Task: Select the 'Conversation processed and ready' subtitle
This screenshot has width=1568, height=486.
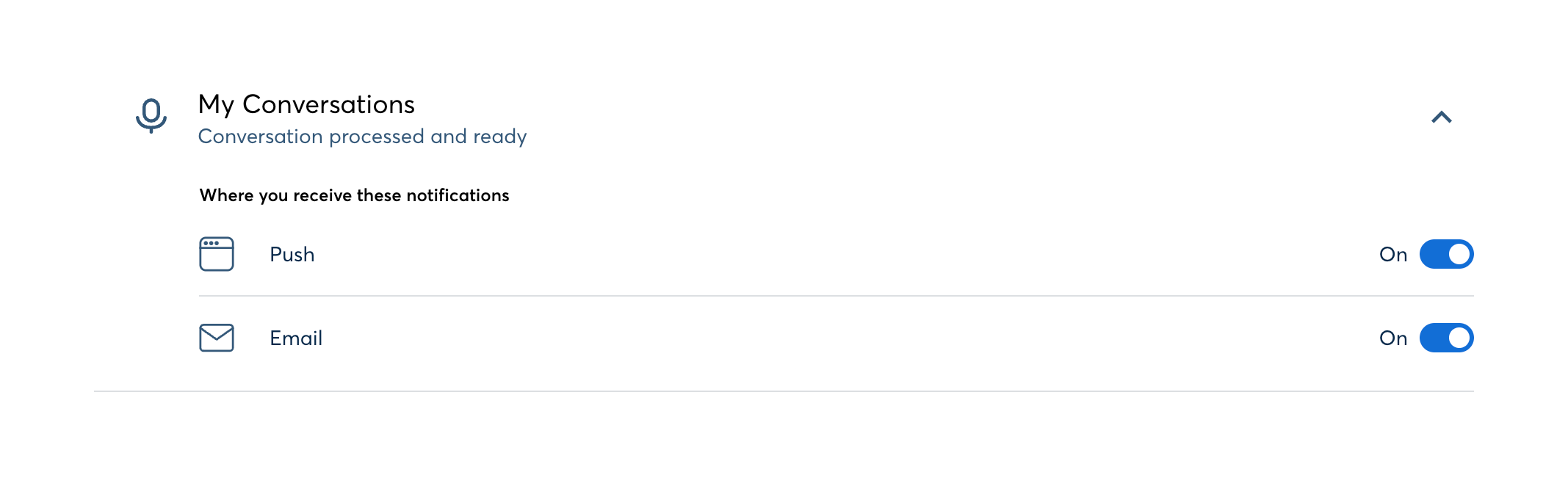Action: 362,137
